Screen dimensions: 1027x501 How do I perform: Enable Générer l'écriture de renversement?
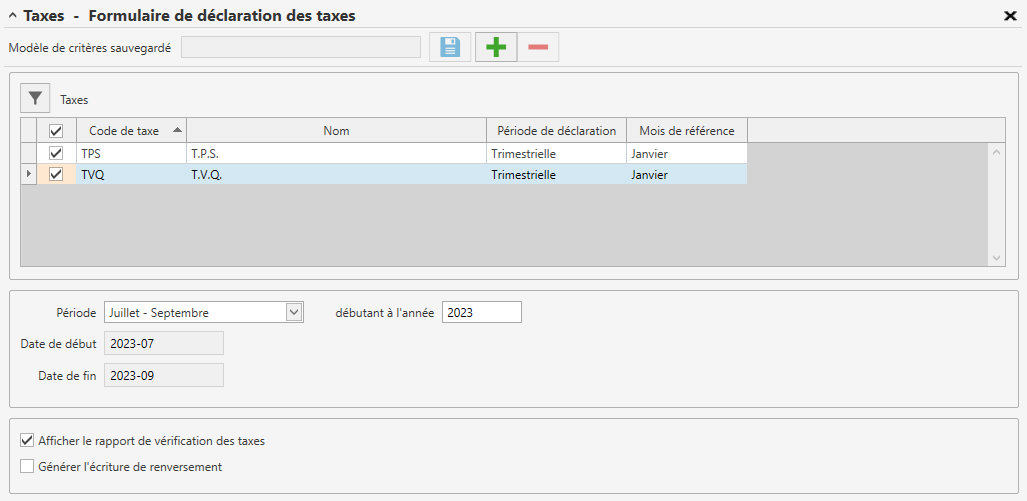click(x=27, y=467)
